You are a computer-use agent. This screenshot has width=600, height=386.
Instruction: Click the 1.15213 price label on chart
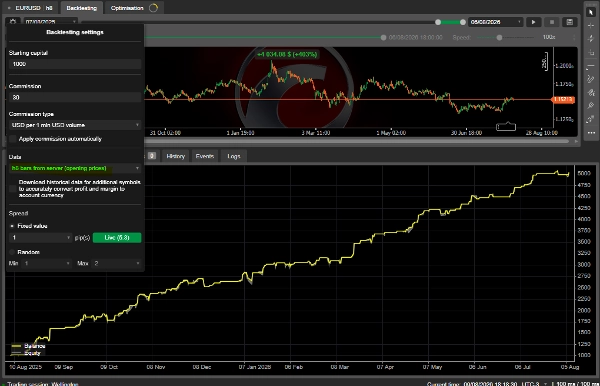point(563,99)
